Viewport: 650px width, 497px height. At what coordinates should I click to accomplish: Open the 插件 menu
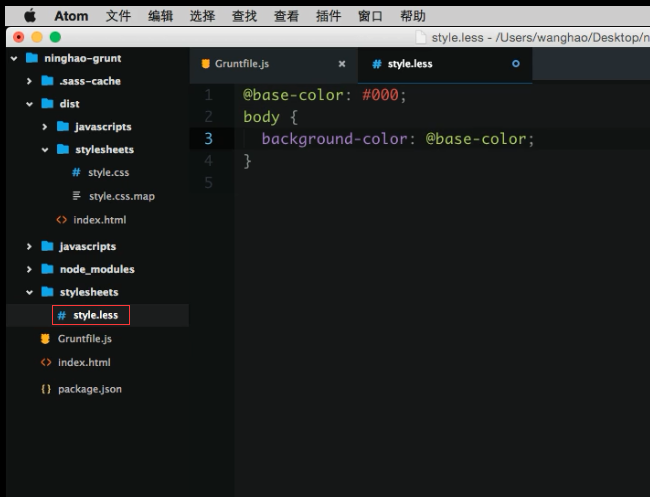328,16
